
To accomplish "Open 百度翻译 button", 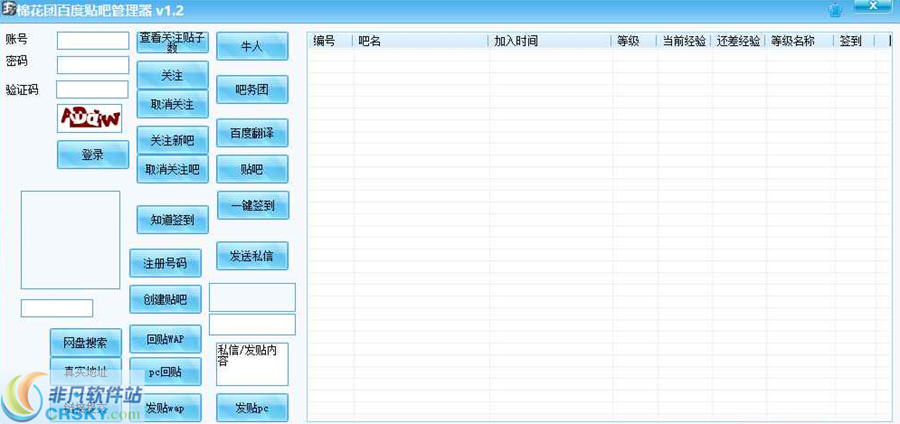I will click(253, 133).
